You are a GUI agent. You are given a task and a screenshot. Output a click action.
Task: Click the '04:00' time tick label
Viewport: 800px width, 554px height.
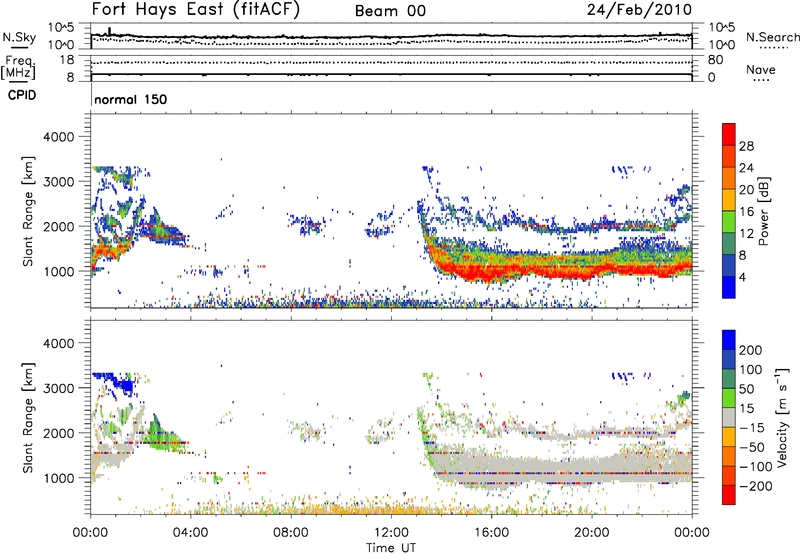click(190, 533)
